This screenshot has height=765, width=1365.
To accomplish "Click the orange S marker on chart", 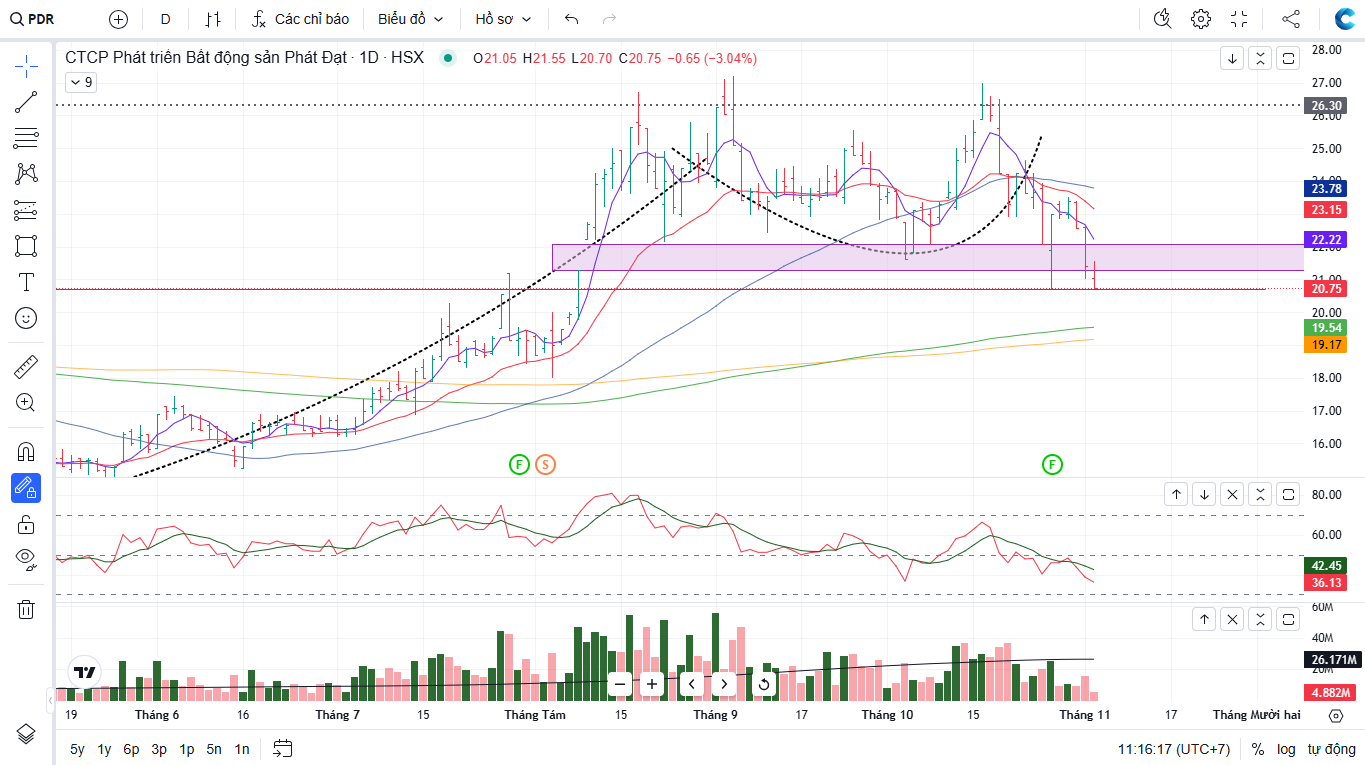I will (544, 464).
